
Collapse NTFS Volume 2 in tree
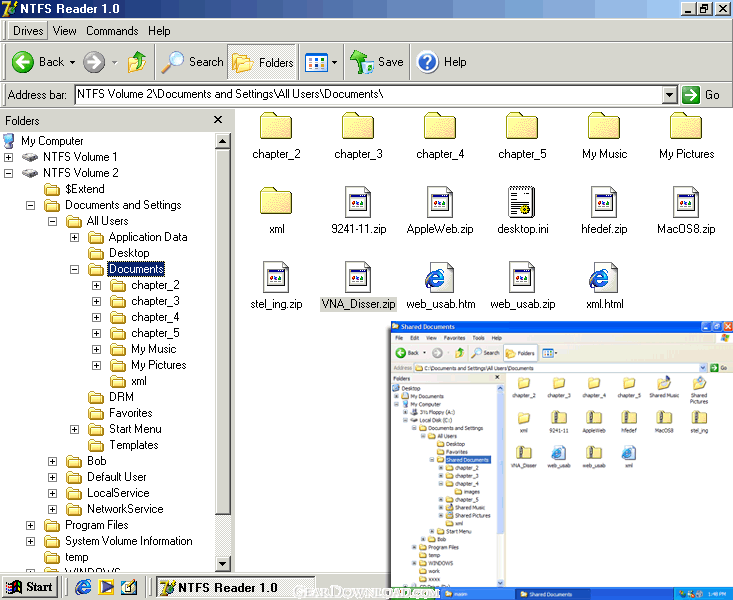pyautogui.click(x=8, y=173)
